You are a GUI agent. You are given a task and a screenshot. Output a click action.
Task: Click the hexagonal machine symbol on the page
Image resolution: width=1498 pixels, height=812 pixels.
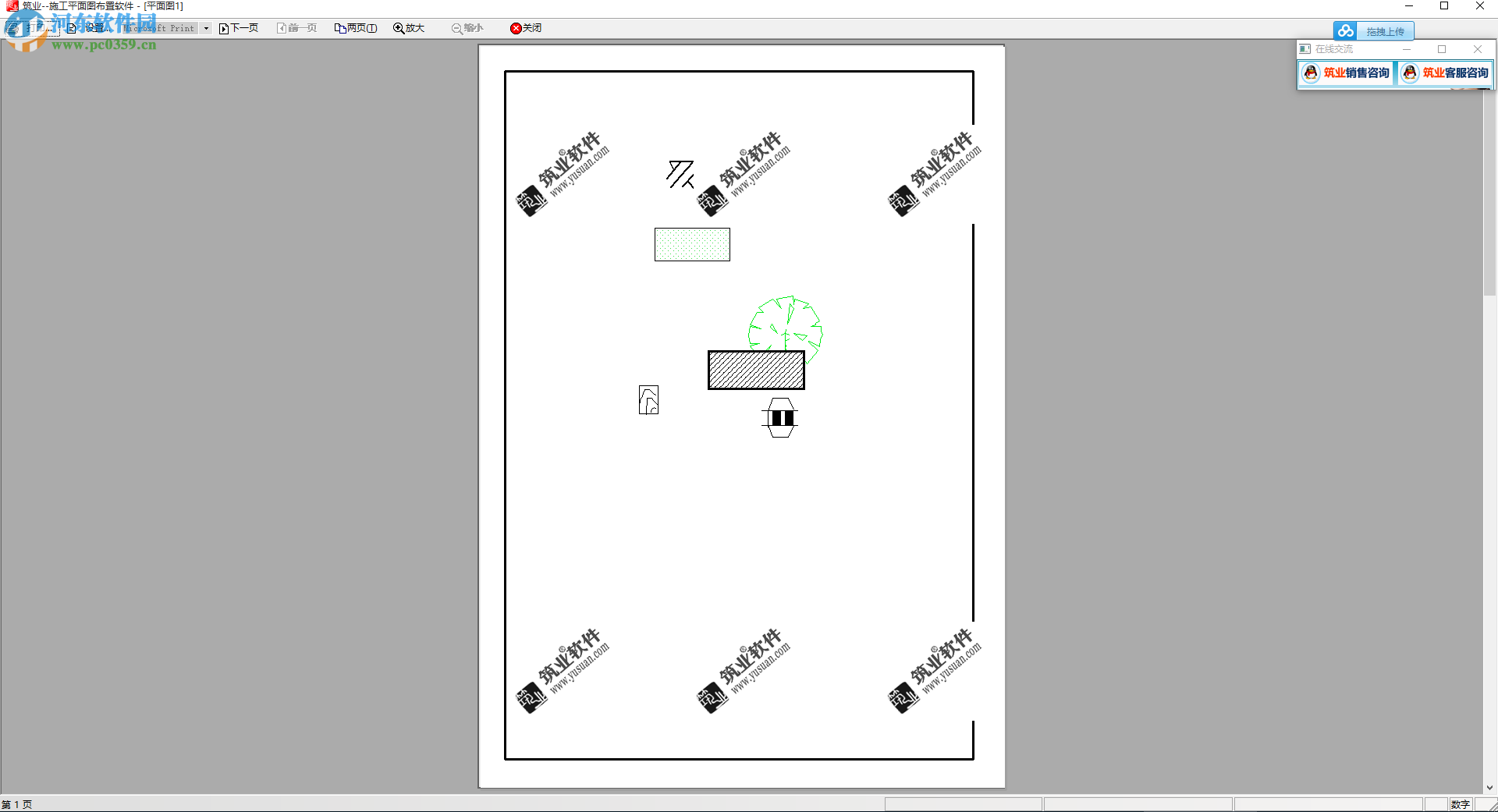(779, 417)
